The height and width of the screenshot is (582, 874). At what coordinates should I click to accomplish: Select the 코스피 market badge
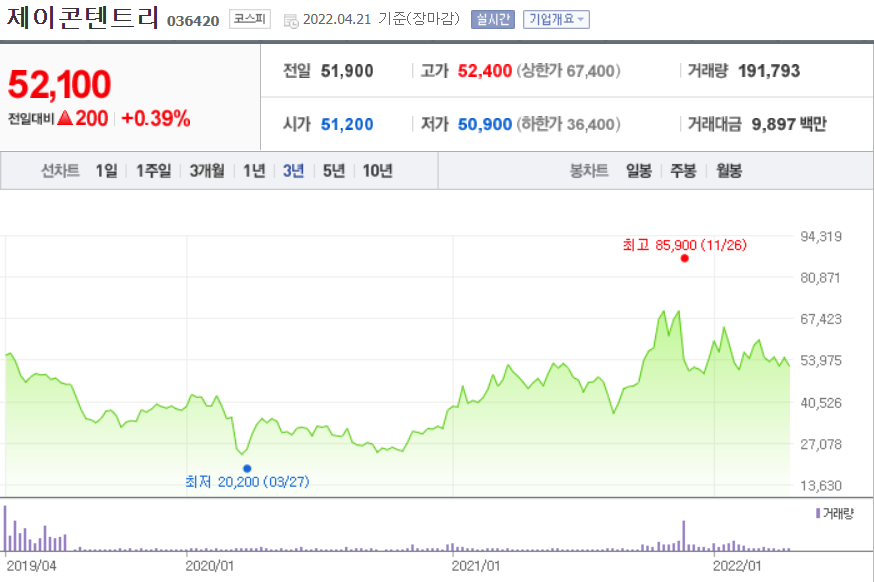(250, 20)
